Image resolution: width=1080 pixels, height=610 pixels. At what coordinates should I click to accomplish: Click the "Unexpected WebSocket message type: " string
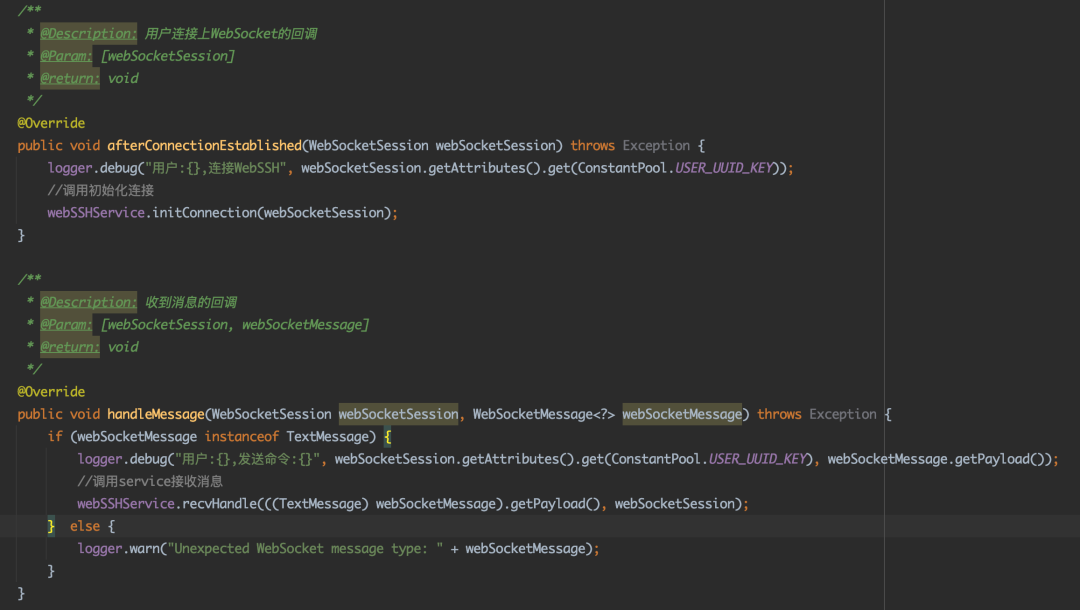tap(305, 548)
